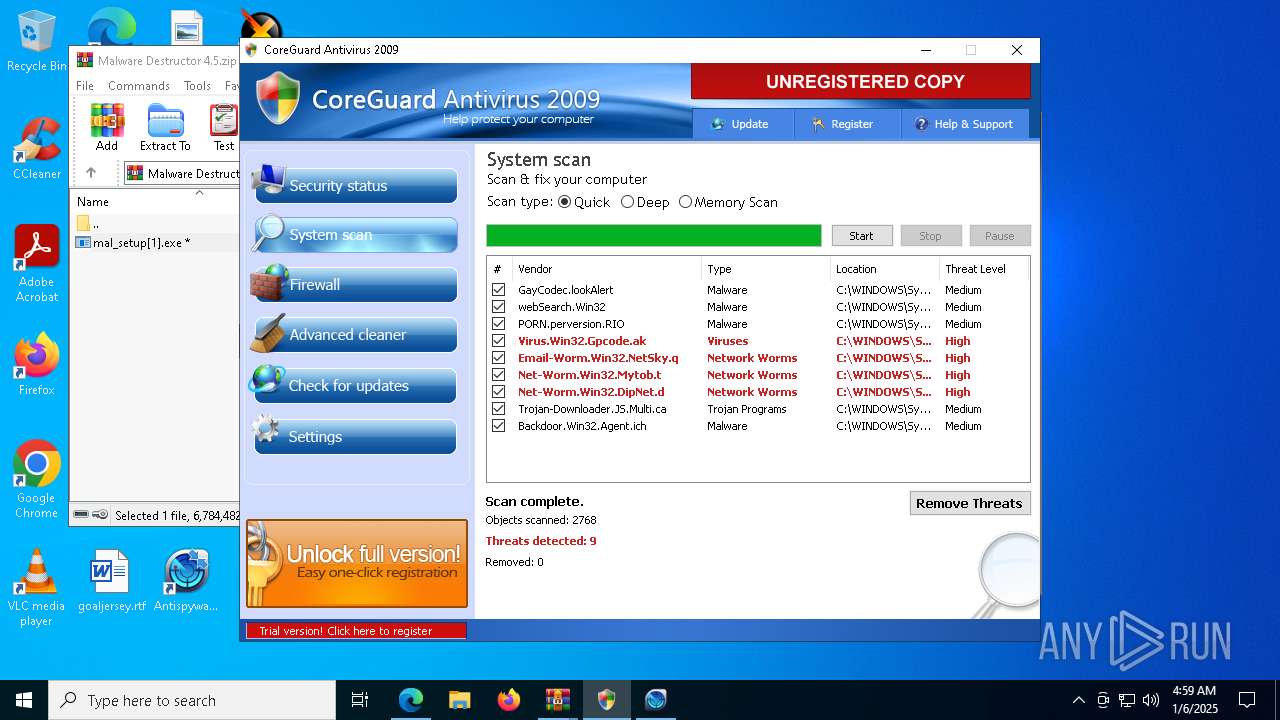Open the Antispyware desktop shortcut
This screenshot has height=720, width=1280.
pos(186,580)
